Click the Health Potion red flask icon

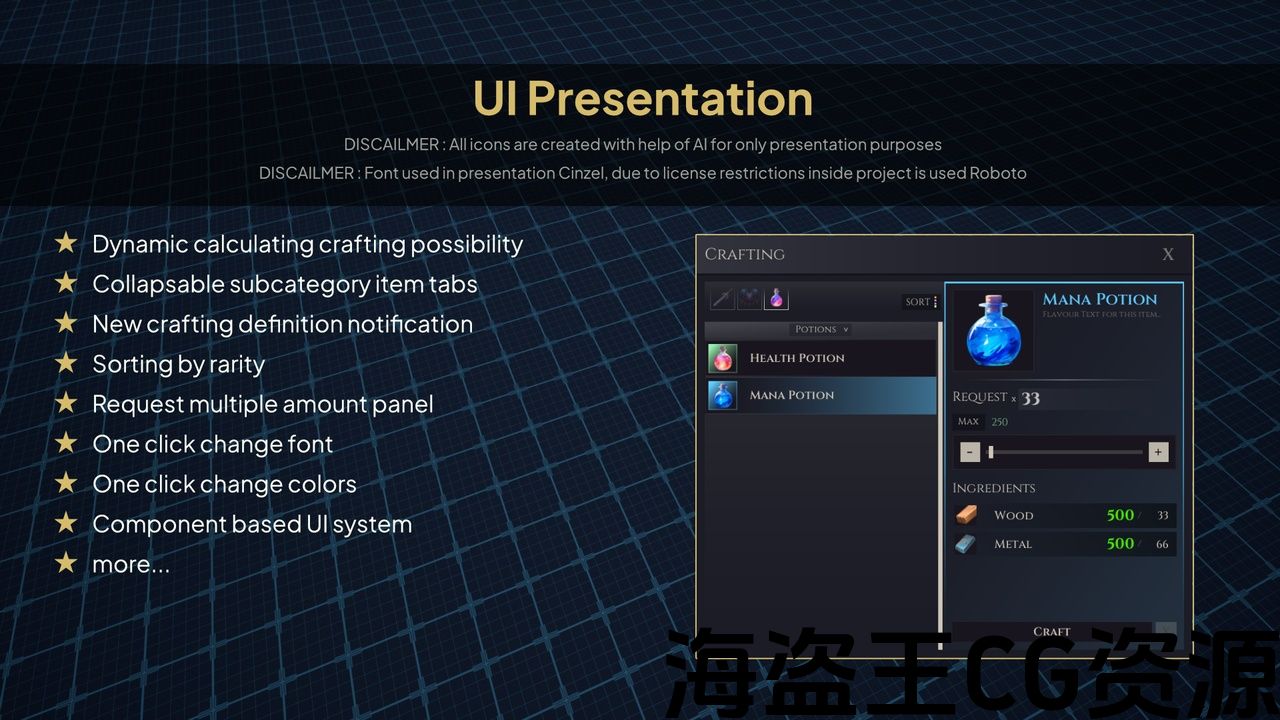[722, 358]
